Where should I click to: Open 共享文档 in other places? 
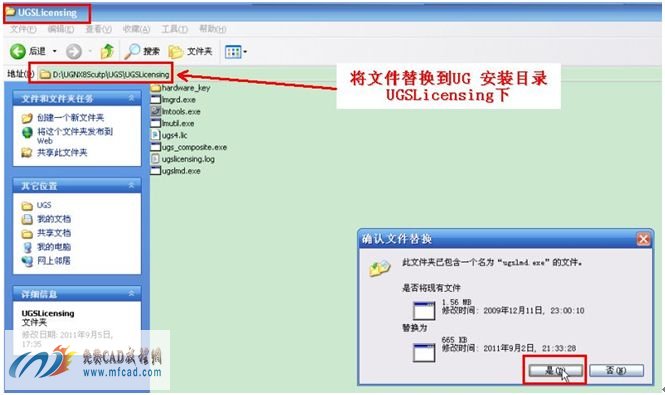point(54,233)
